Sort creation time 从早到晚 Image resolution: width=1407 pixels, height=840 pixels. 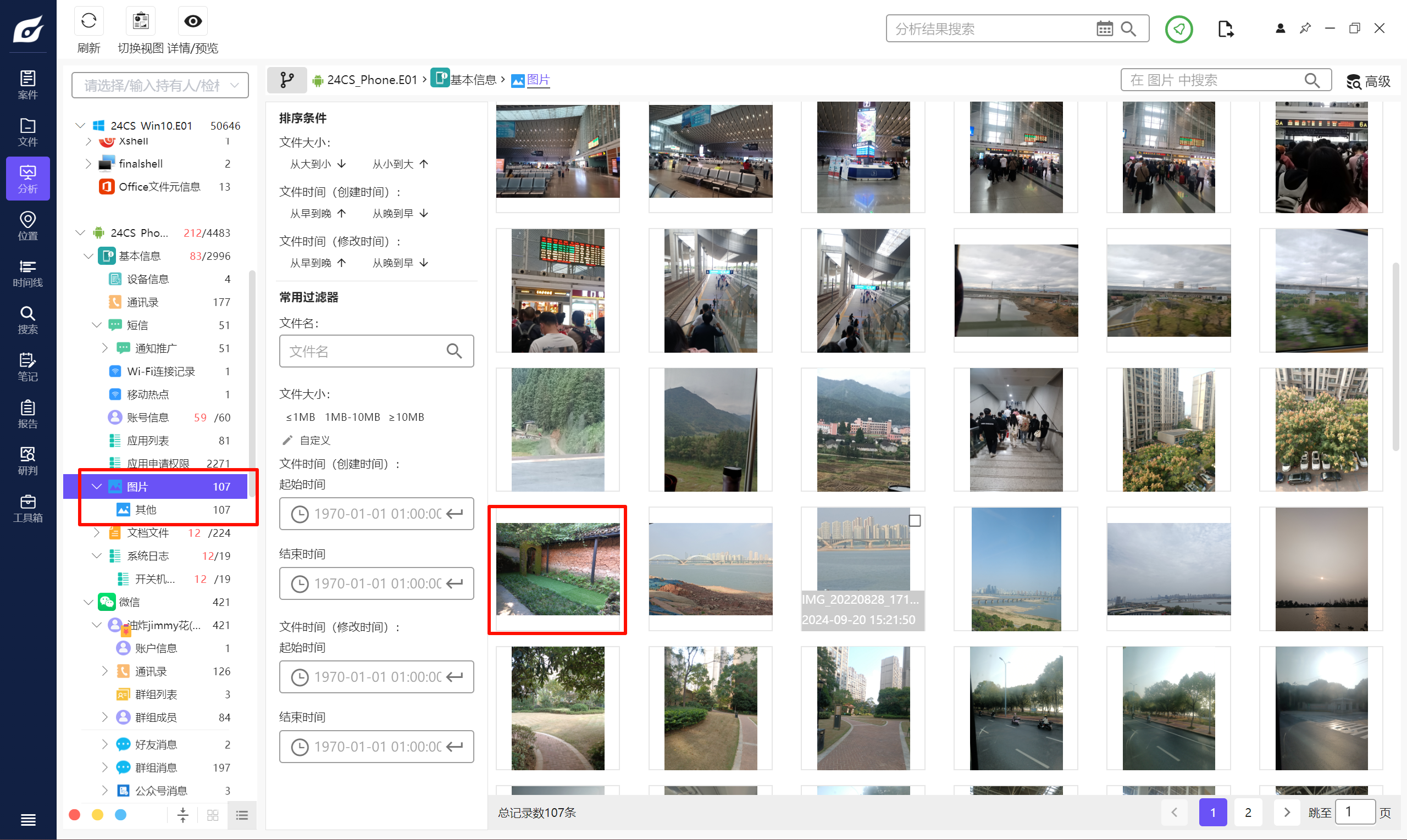click(x=318, y=213)
